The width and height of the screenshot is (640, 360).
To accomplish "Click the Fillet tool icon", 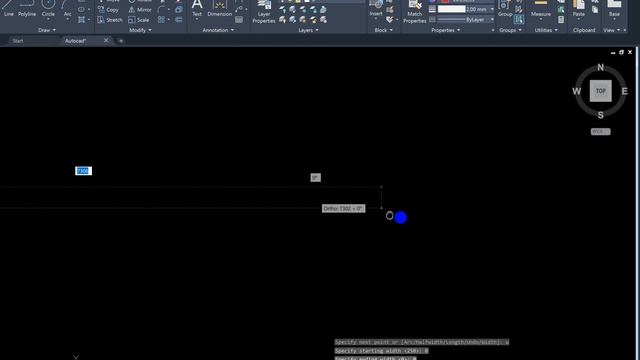I will pyautogui.click(x=162, y=9).
